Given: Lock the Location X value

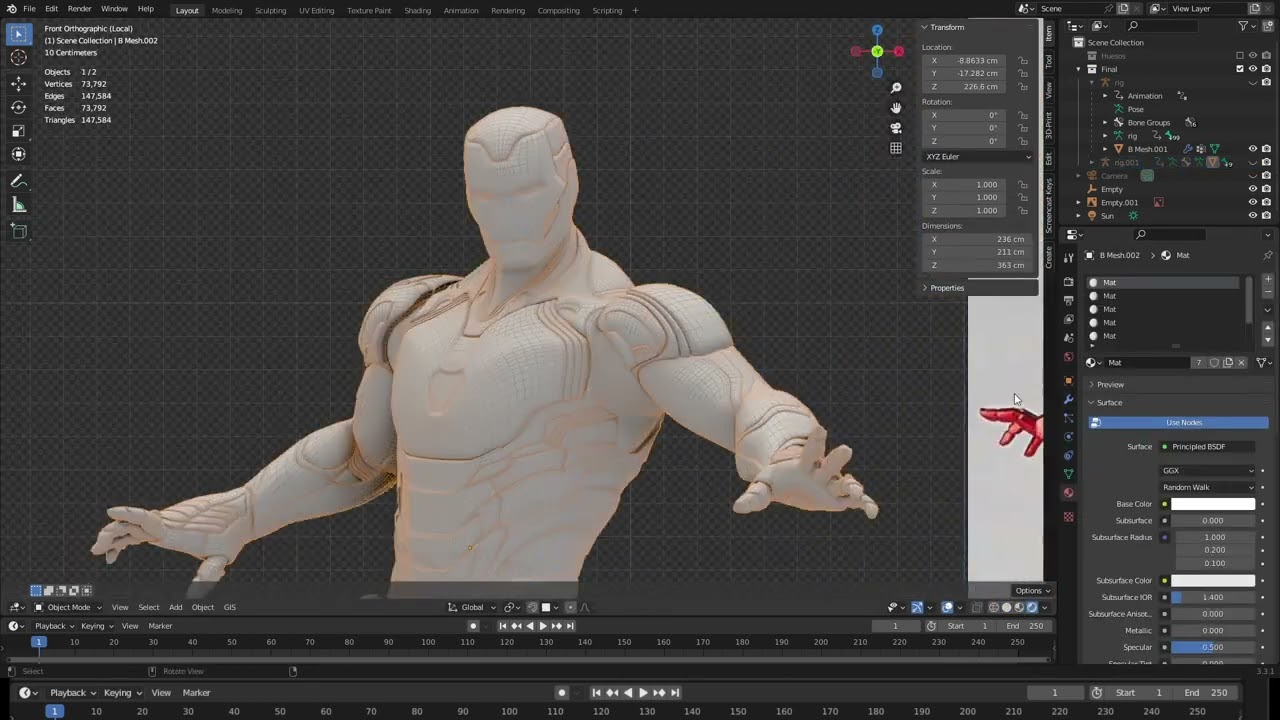Looking at the screenshot, I should click(x=1023, y=60).
